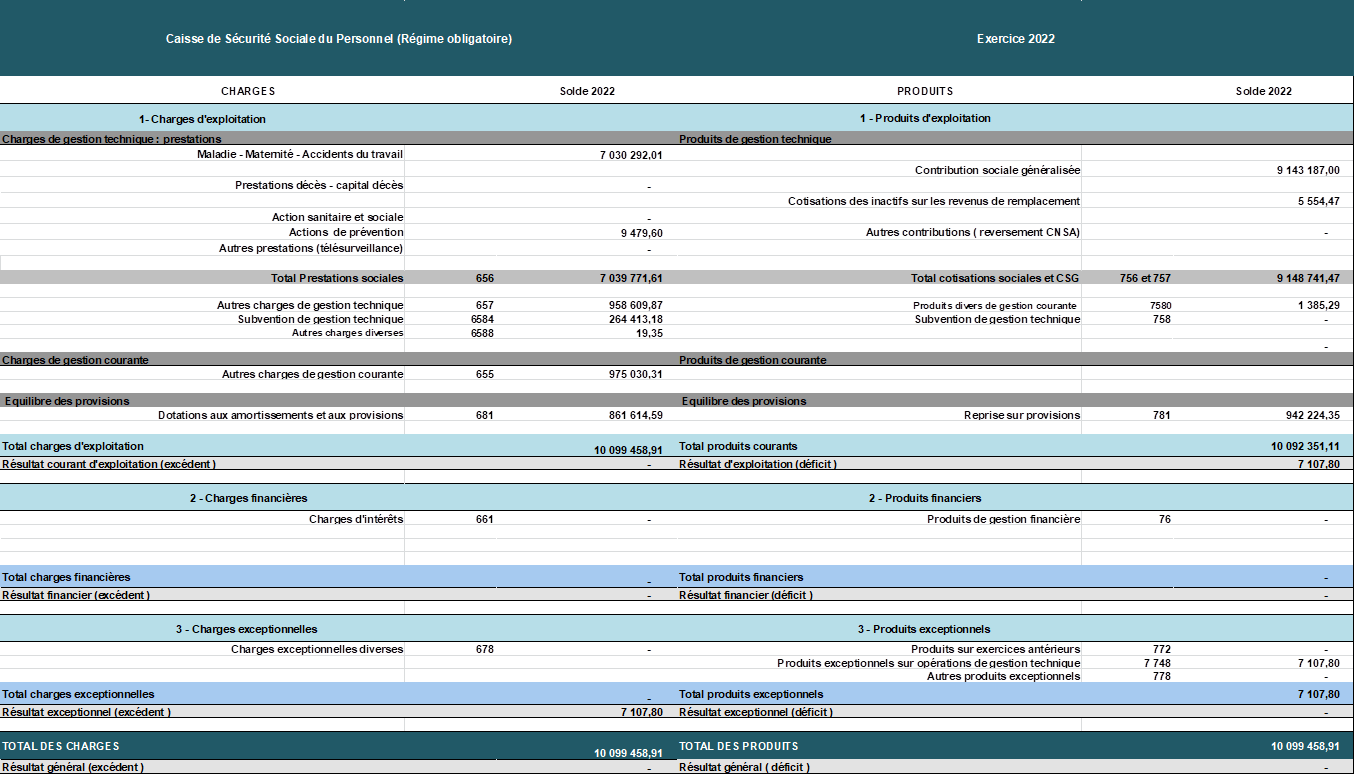
Task: Select the '1 - Produits d'exploitation' section header
Action: pos(924,118)
